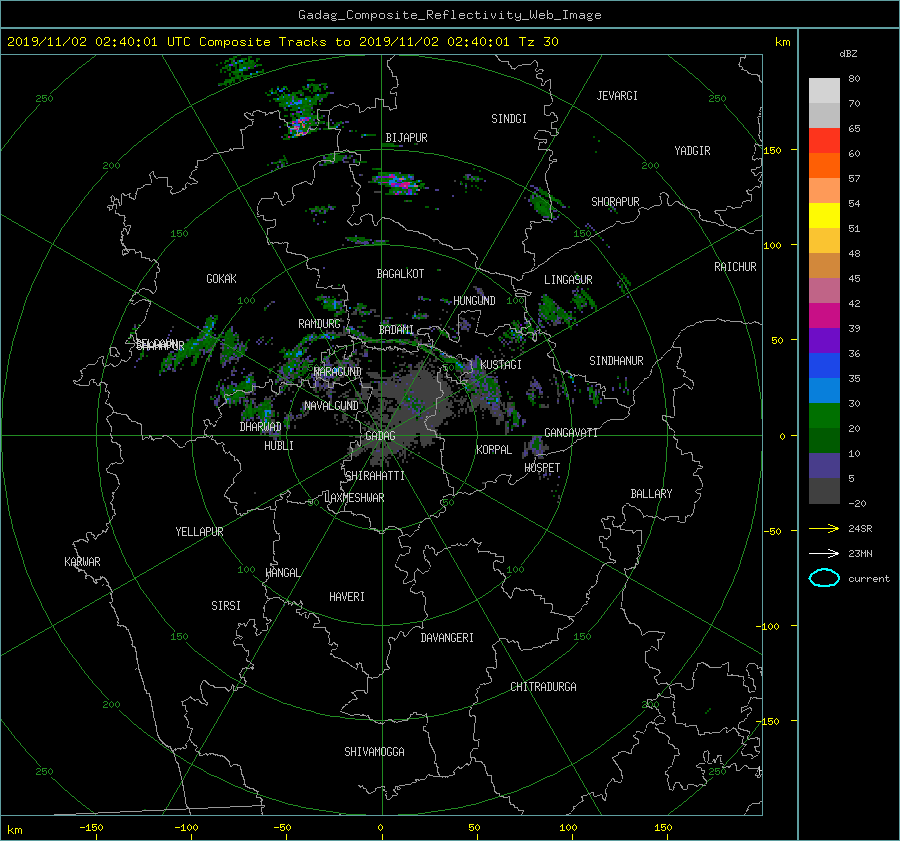Image resolution: width=900 pixels, height=841 pixels.
Task: Click the YADGIR city label
Action: 692,151
